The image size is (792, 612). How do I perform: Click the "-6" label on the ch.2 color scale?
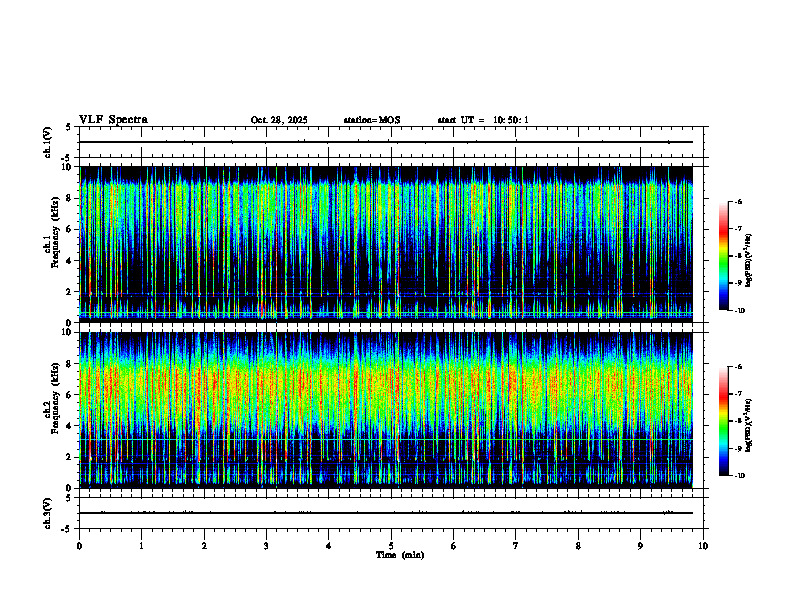point(738,367)
